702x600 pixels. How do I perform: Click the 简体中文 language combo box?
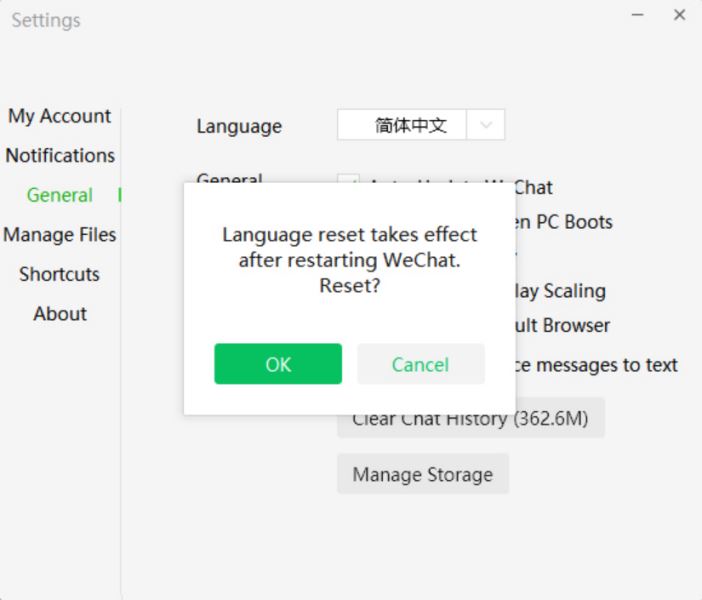pos(410,125)
